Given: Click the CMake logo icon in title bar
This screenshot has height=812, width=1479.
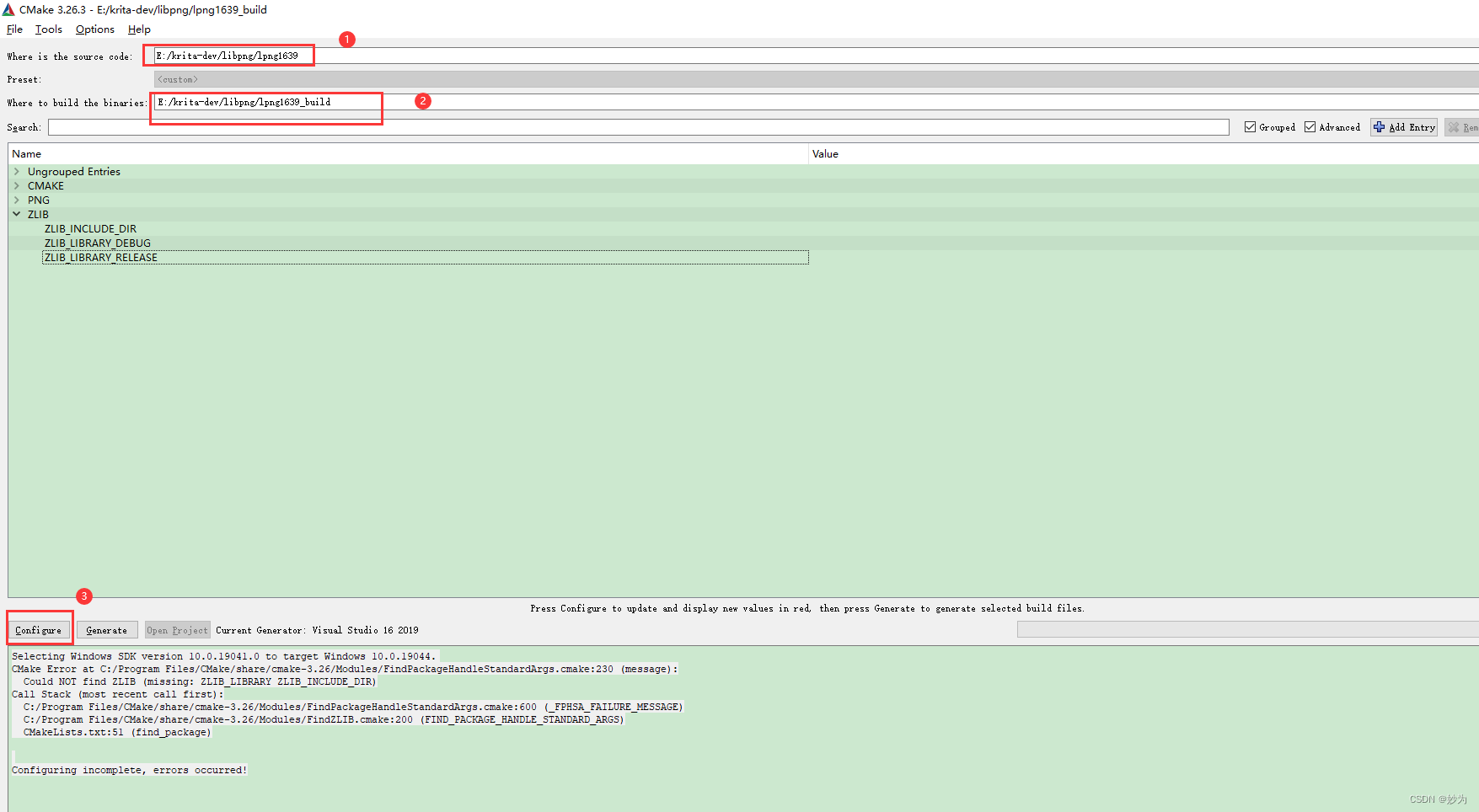Looking at the screenshot, I should point(8,9).
